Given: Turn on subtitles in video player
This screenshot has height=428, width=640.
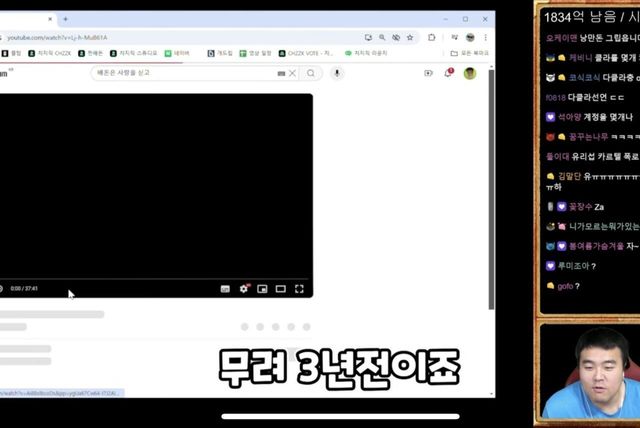Looking at the screenshot, I should click(x=225, y=289).
